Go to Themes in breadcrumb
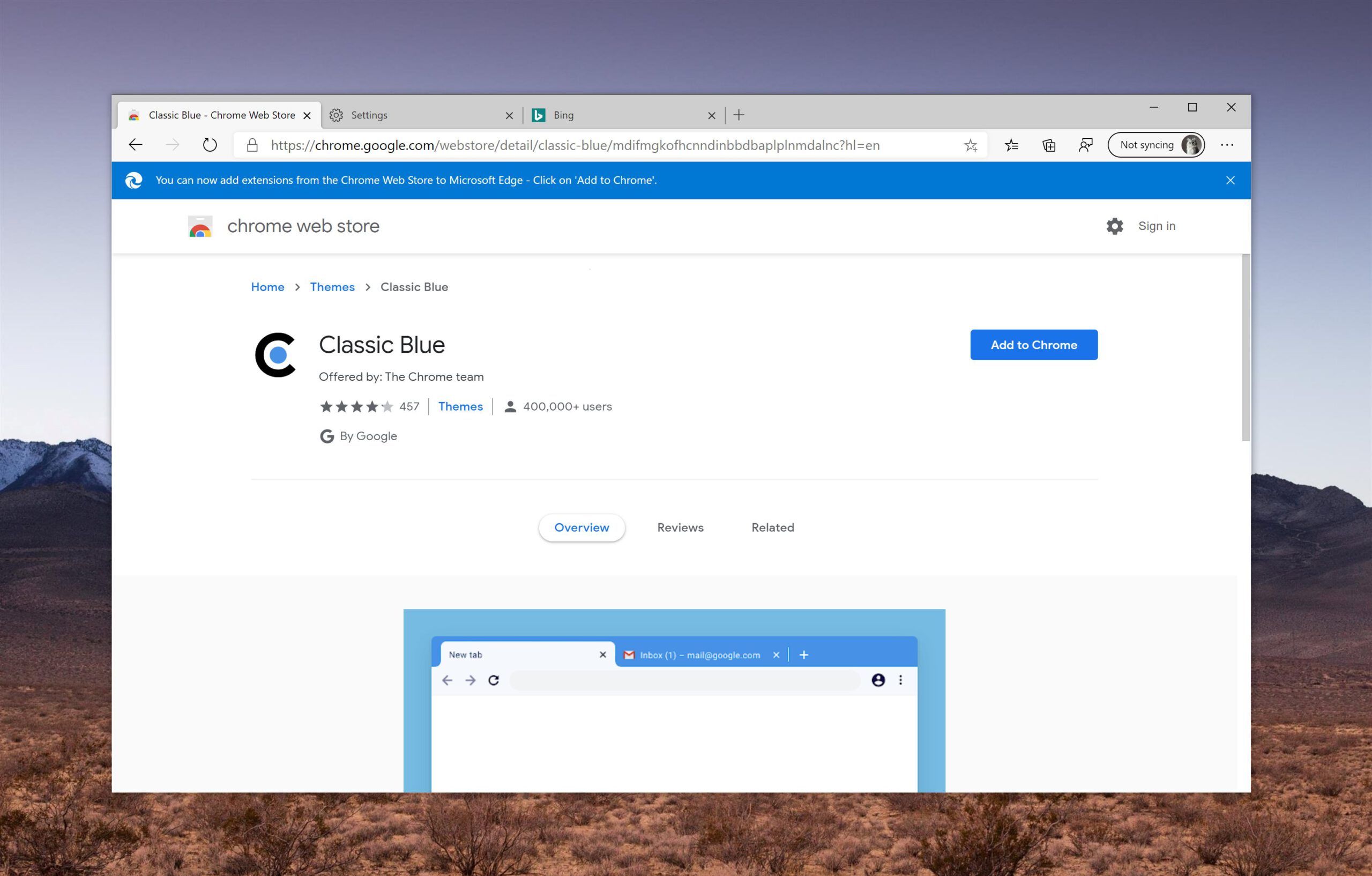The width and height of the screenshot is (1372, 876). point(332,287)
